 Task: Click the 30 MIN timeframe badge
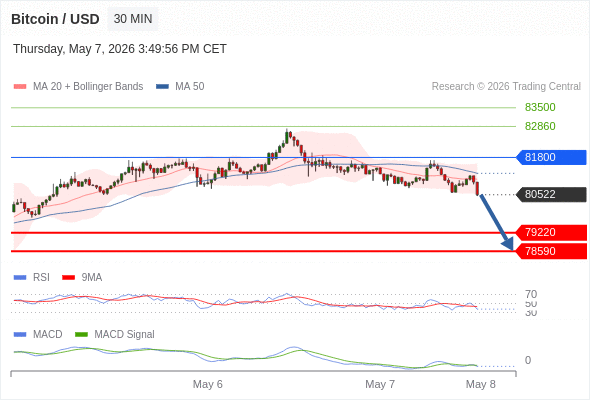(x=133, y=19)
